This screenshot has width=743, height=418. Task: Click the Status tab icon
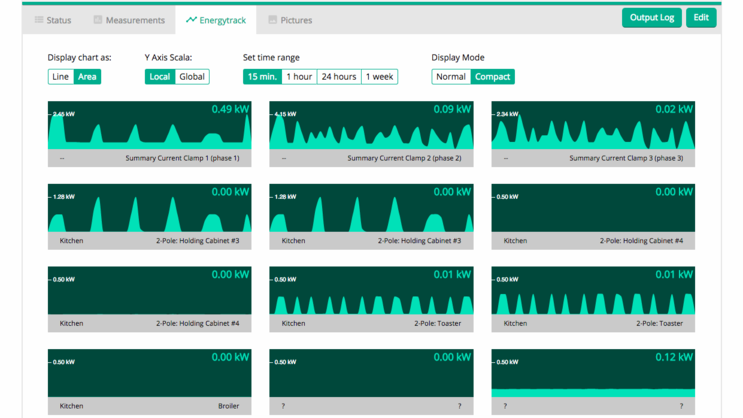pyautogui.click(x=39, y=20)
